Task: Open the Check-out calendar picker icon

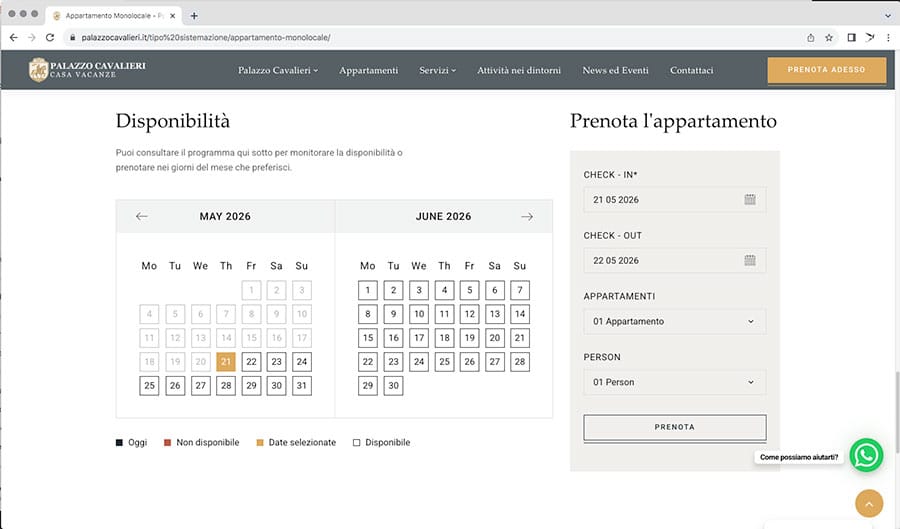Action: (750, 260)
